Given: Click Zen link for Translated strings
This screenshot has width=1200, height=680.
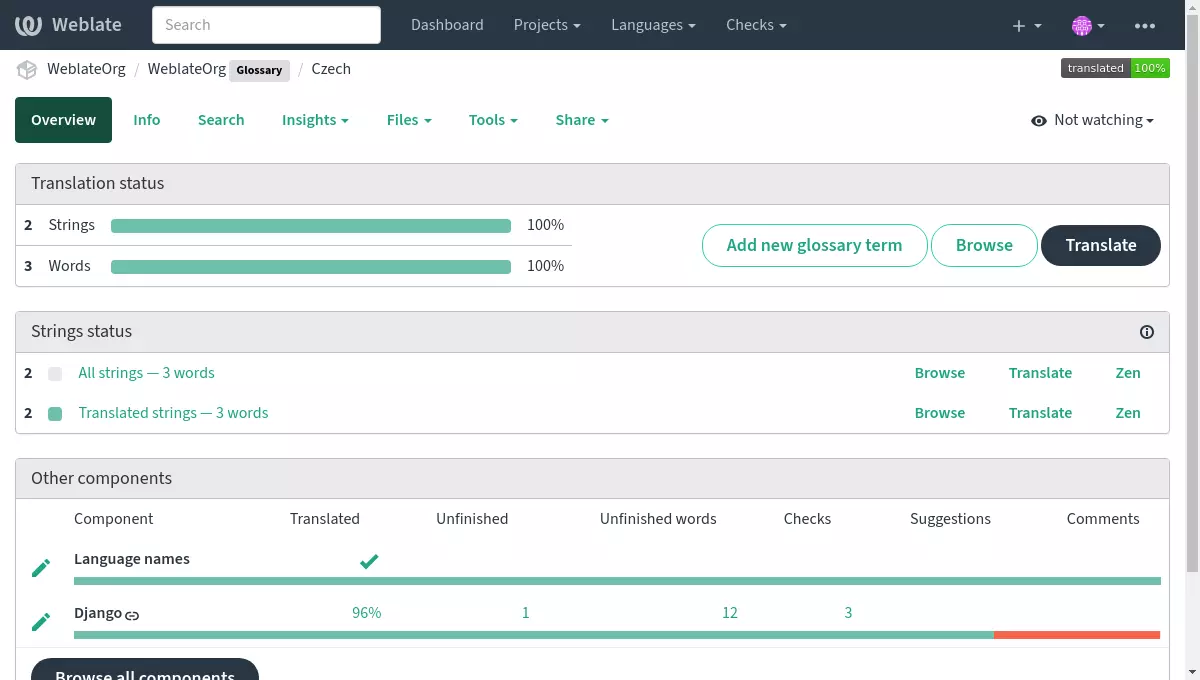Looking at the screenshot, I should (1128, 413).
